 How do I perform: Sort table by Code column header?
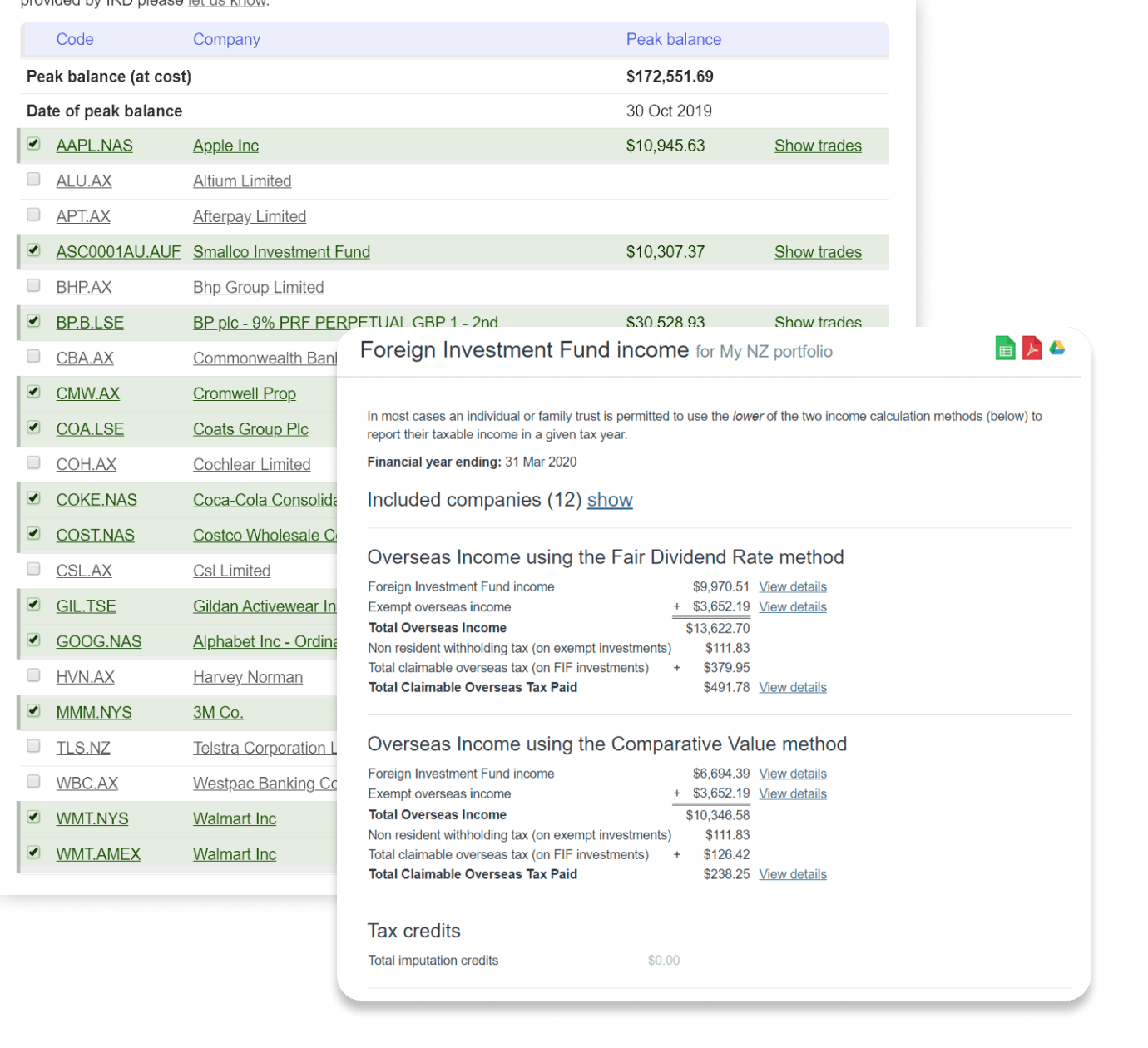(x=74, y=39)
